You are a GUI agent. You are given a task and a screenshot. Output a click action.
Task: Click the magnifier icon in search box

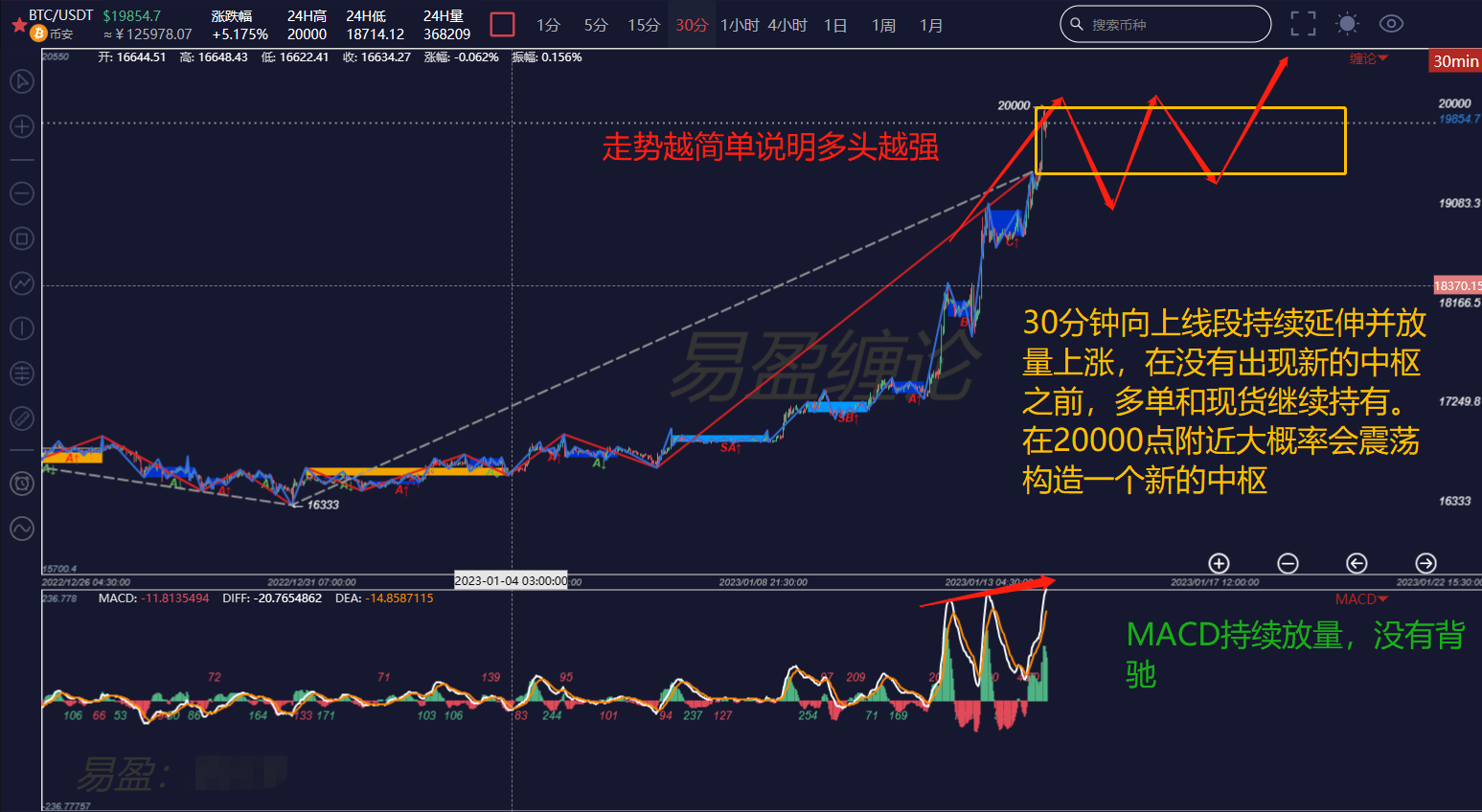tap(1077, 24)
